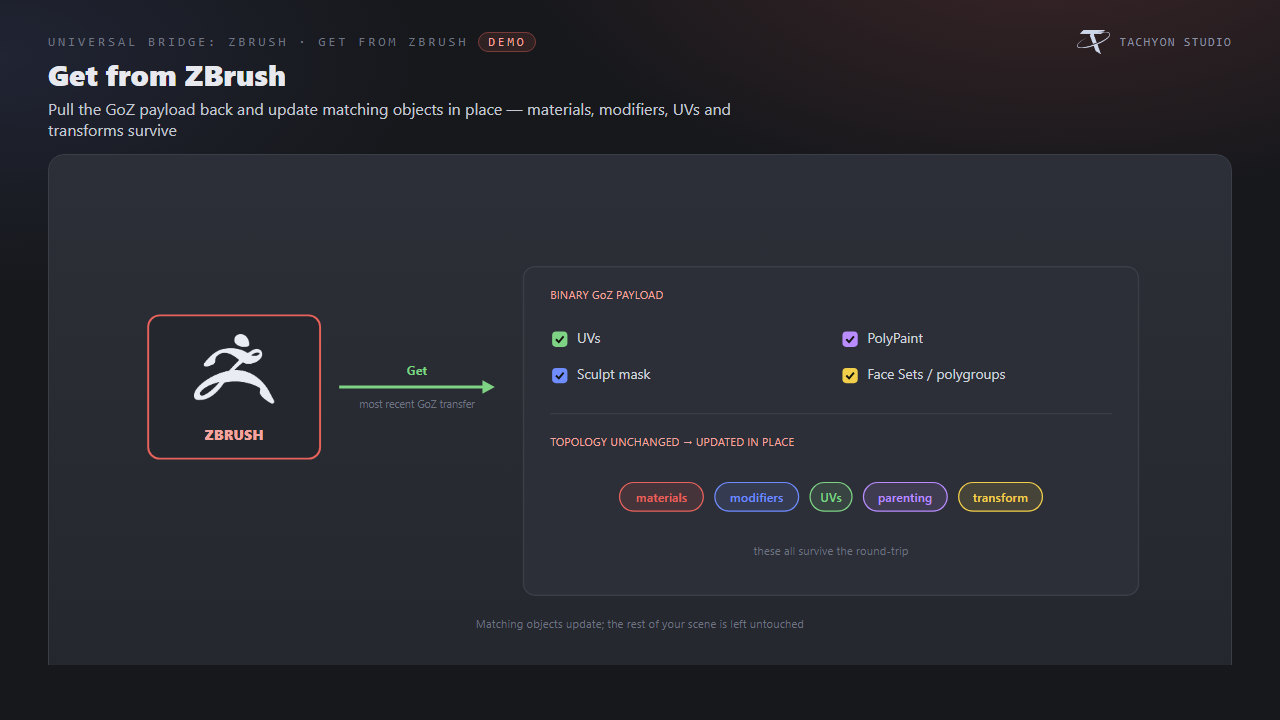Click the Tachyon Studio logo icon
The height and width of the screenshot is (720, 1280).
[1093, 41]
